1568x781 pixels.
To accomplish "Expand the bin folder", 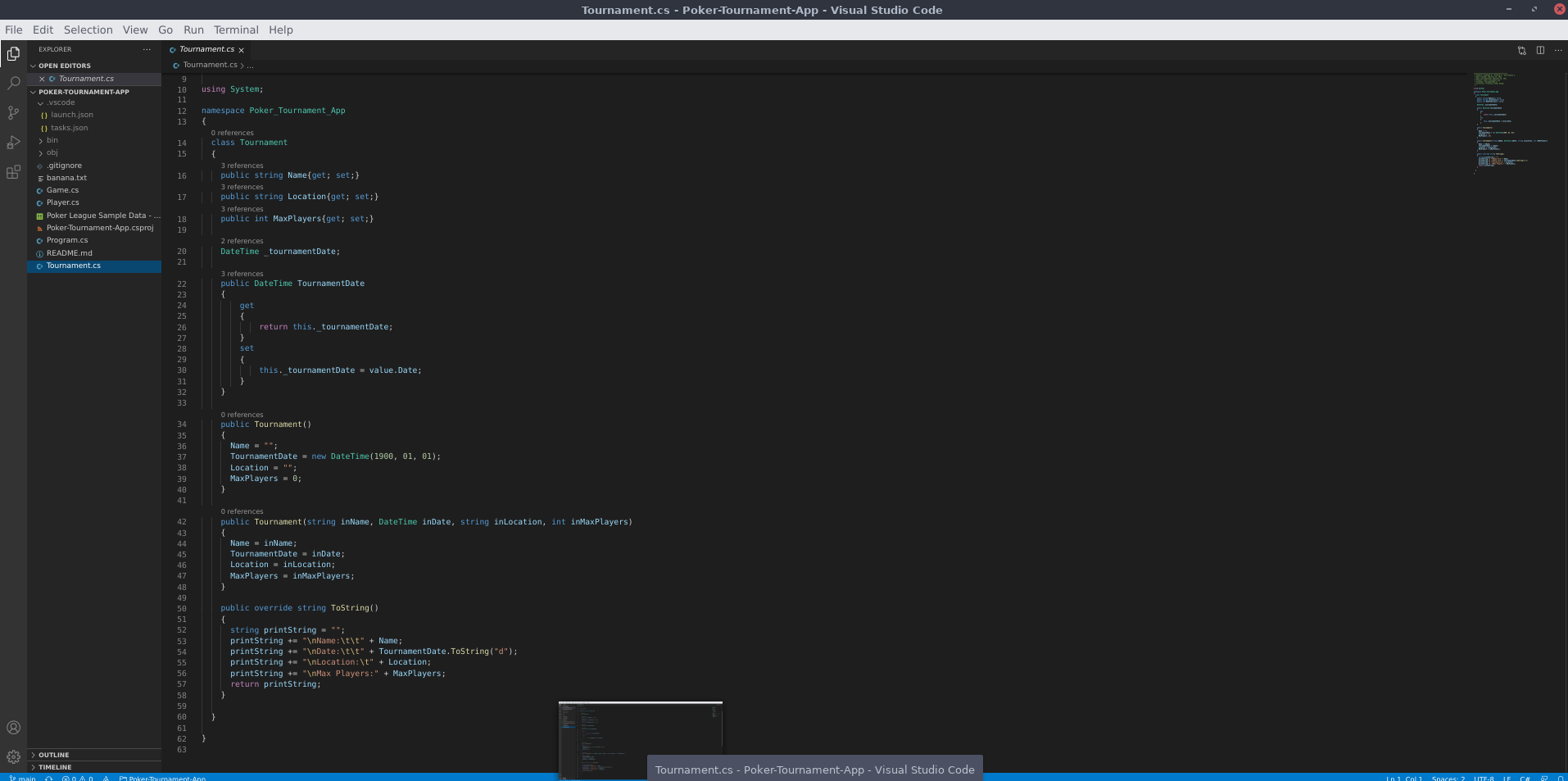I will tap(52, 140).
